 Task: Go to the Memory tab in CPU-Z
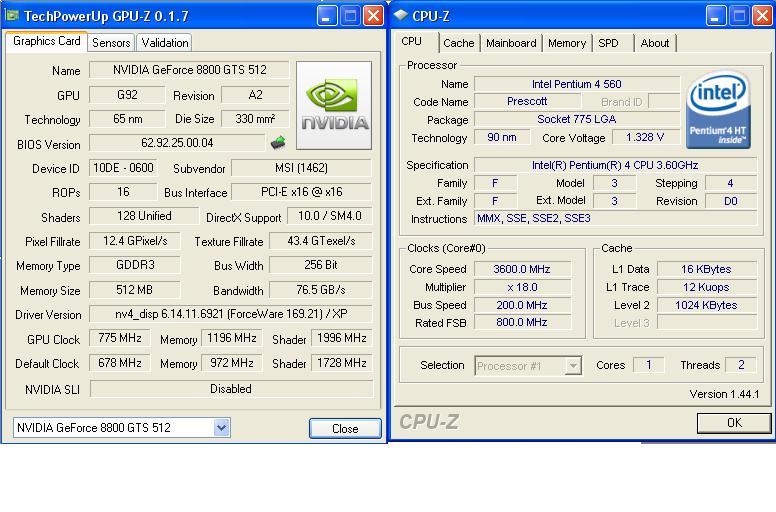tap(567, 43)
